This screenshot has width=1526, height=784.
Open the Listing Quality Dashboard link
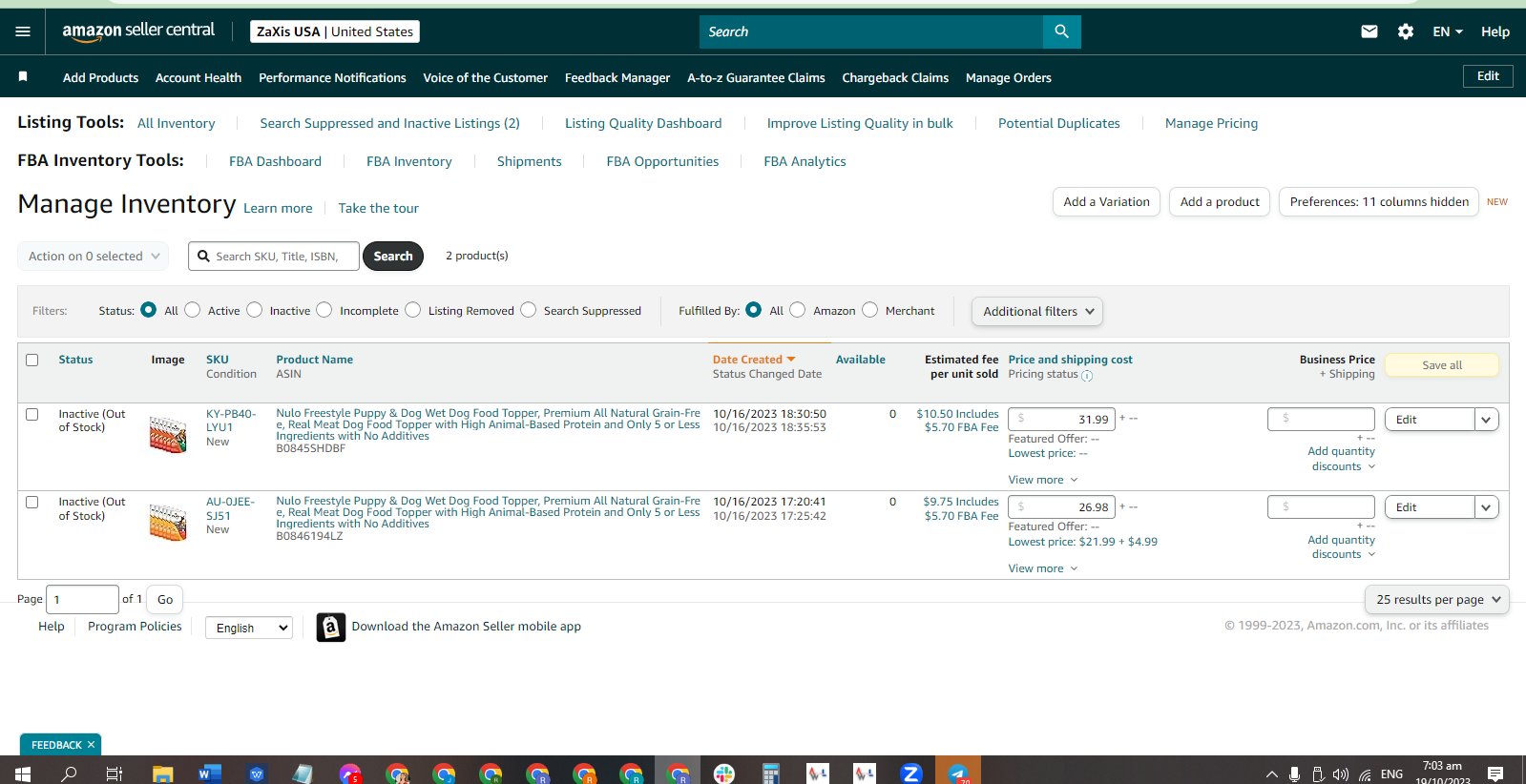click(x=643, y=123)
